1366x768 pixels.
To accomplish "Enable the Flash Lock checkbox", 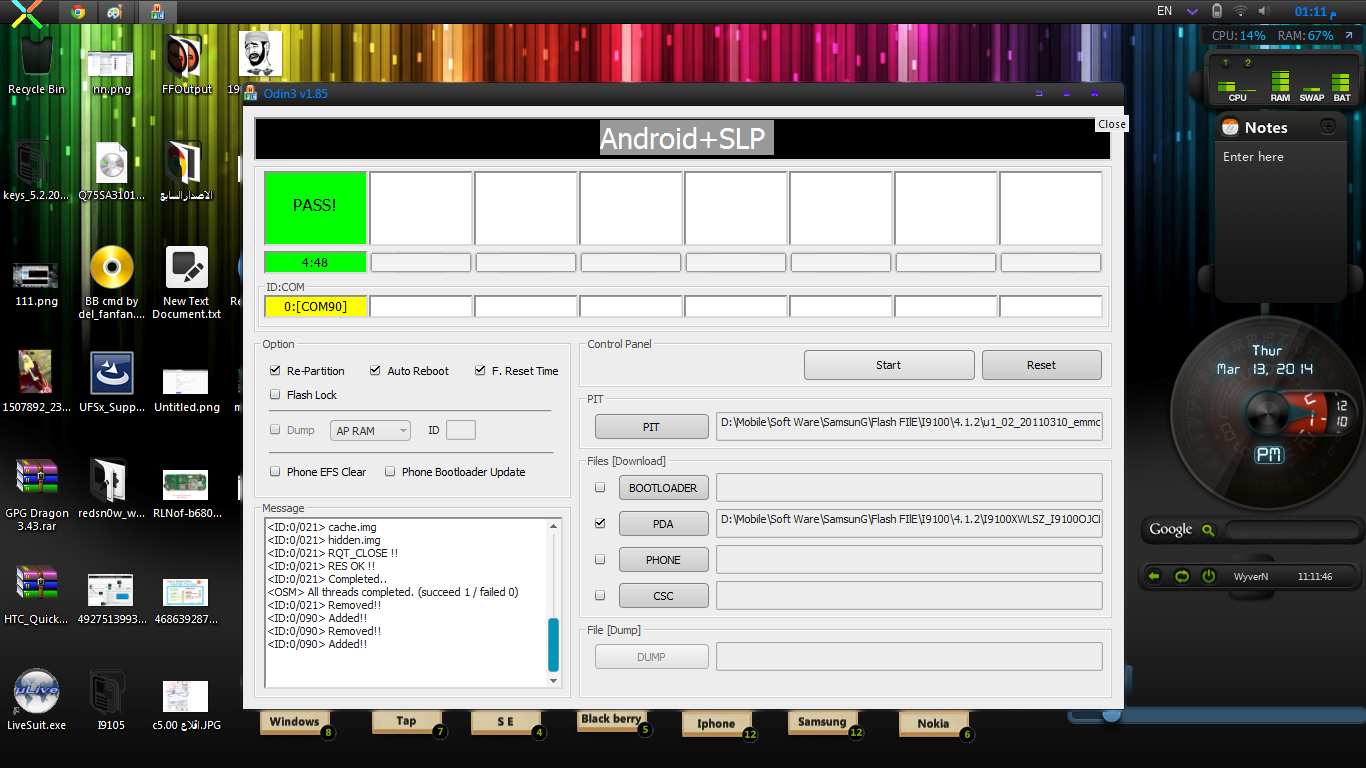I will point(275,395).
